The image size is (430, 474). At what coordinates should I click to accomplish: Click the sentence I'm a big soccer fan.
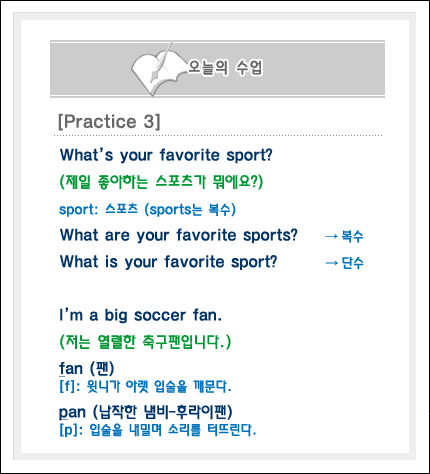140,315
